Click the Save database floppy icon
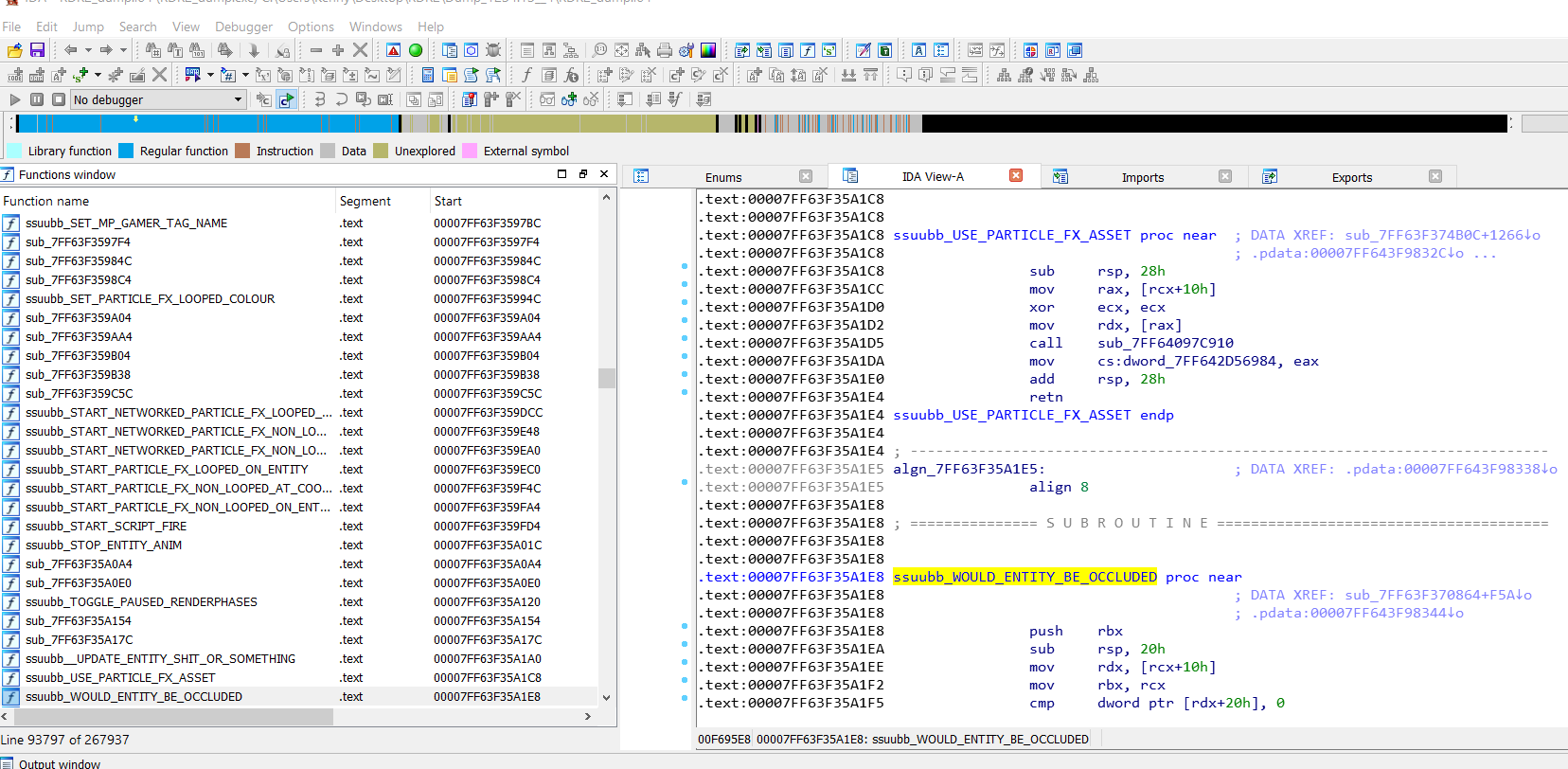Image resolution: width=1568 pixels, height=769 pixels. [x=38, y=50]
